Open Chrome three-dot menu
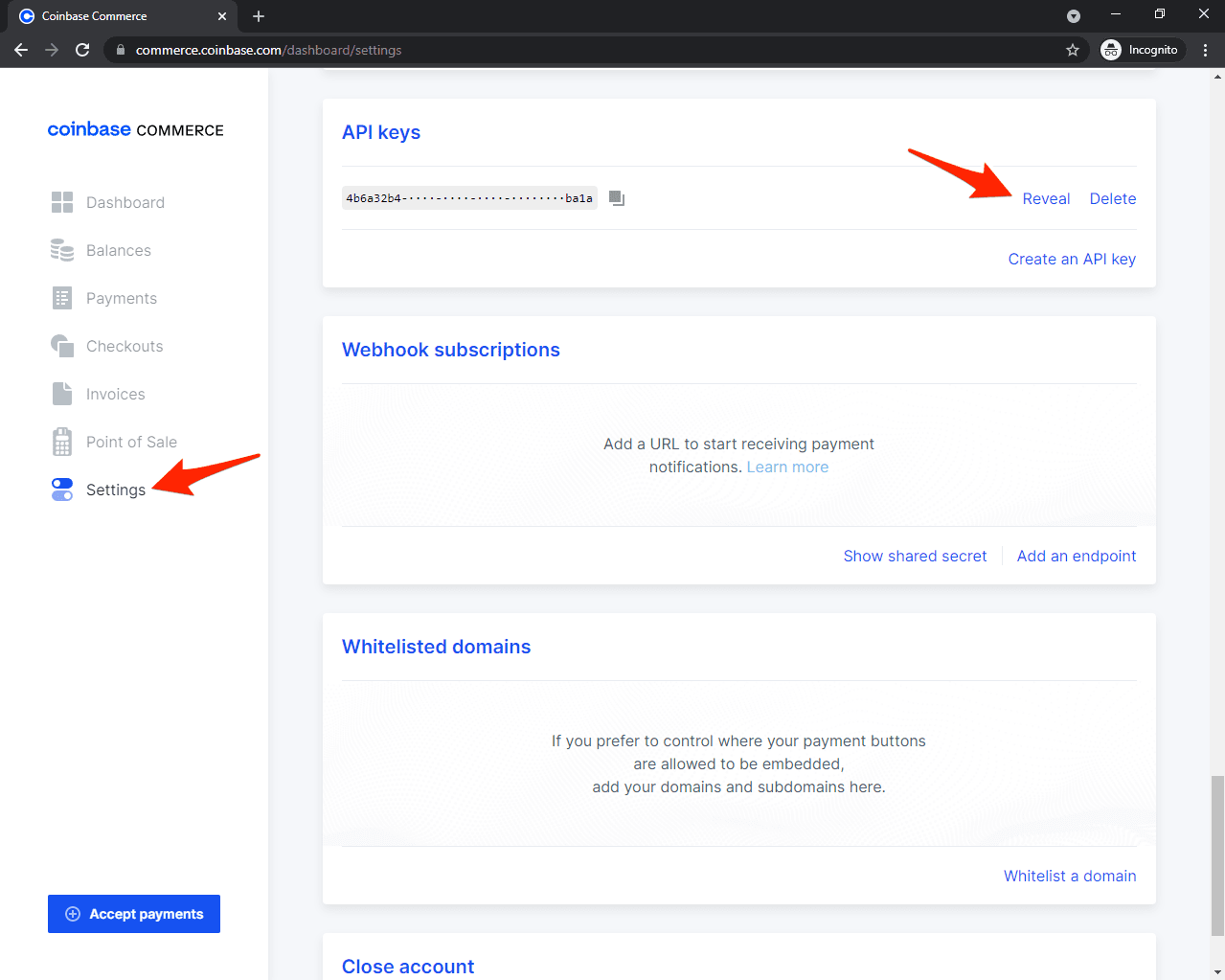Screen dimensions: 1225x980 click(1205, 50)
